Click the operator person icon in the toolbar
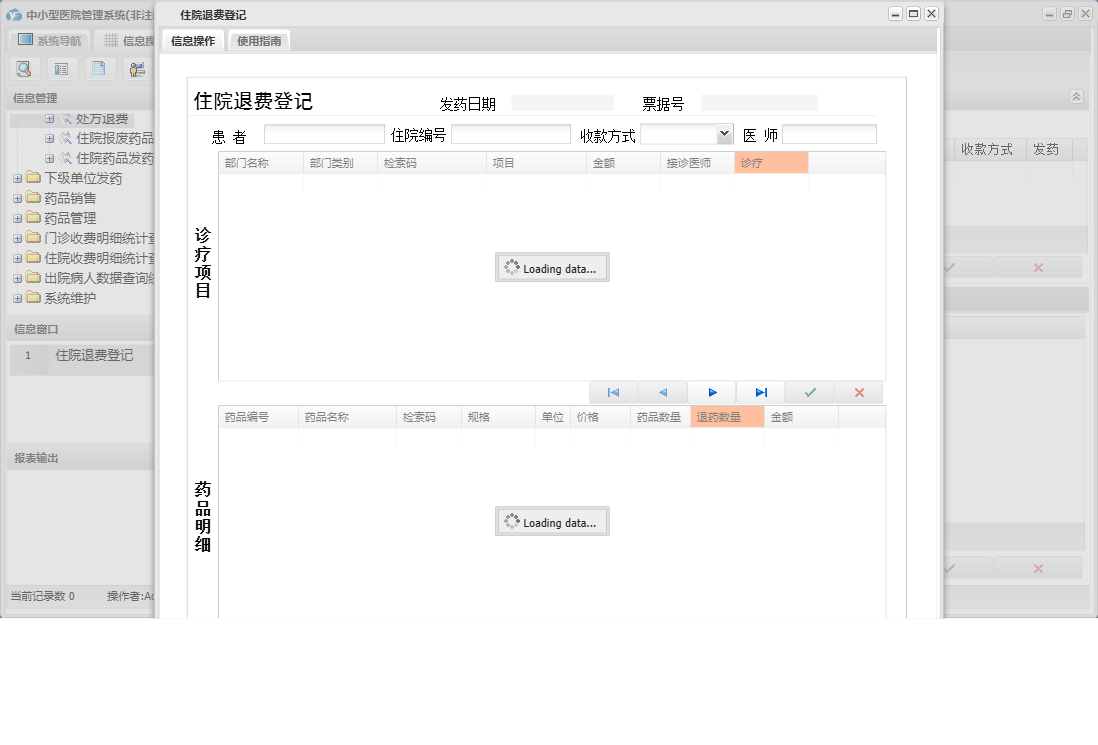Screen dimensions: 1098x745 tap(137, 68)
